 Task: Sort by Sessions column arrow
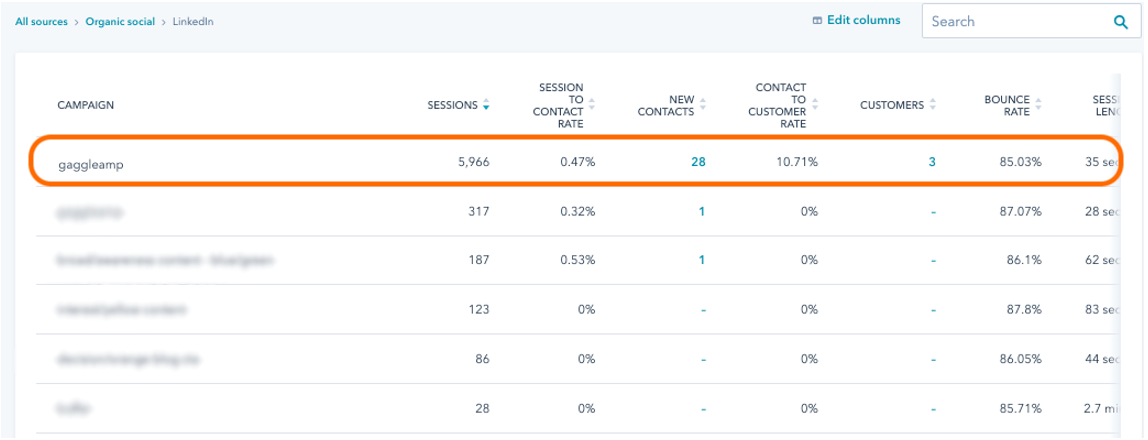tap(486, 105)
